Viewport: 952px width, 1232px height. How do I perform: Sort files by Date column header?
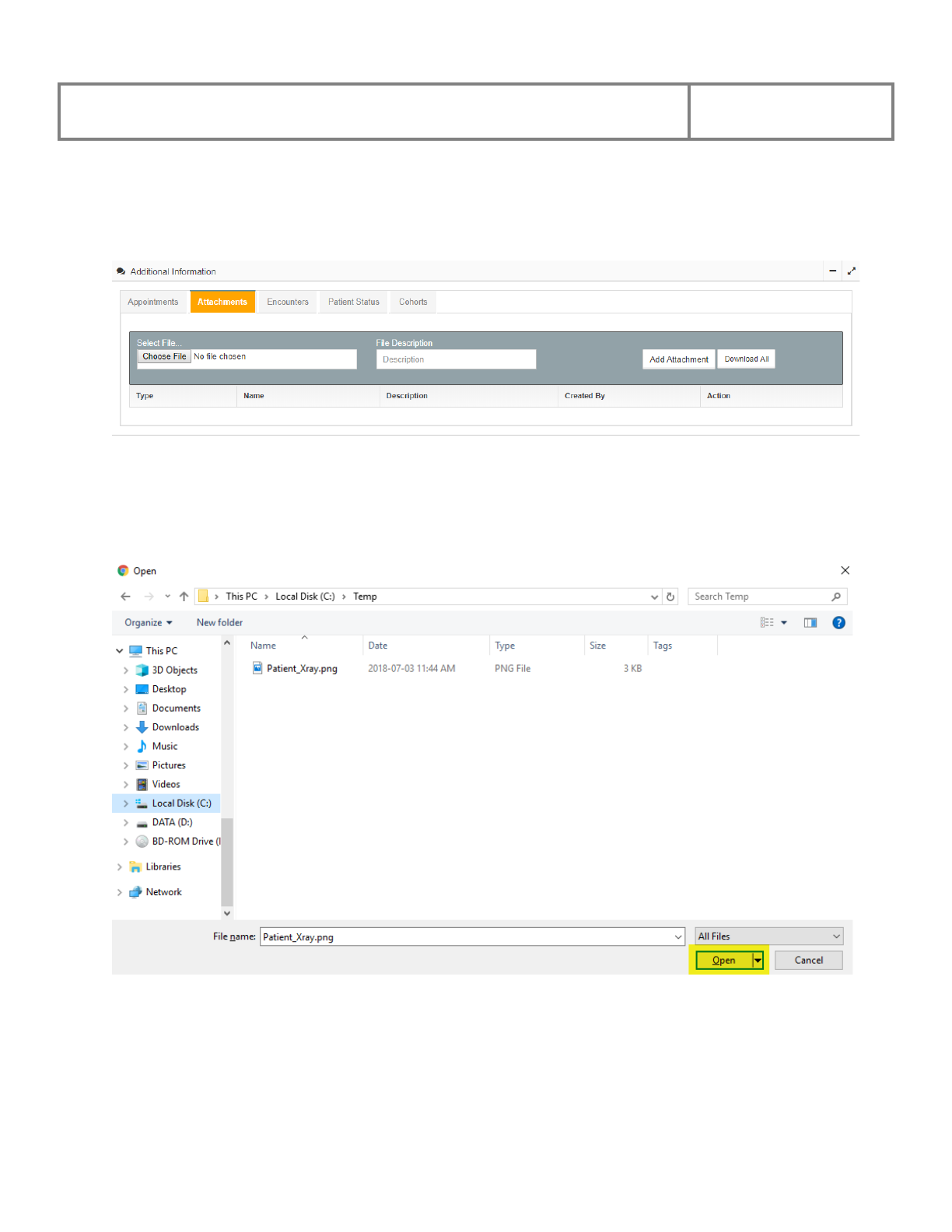click(426, 646)
